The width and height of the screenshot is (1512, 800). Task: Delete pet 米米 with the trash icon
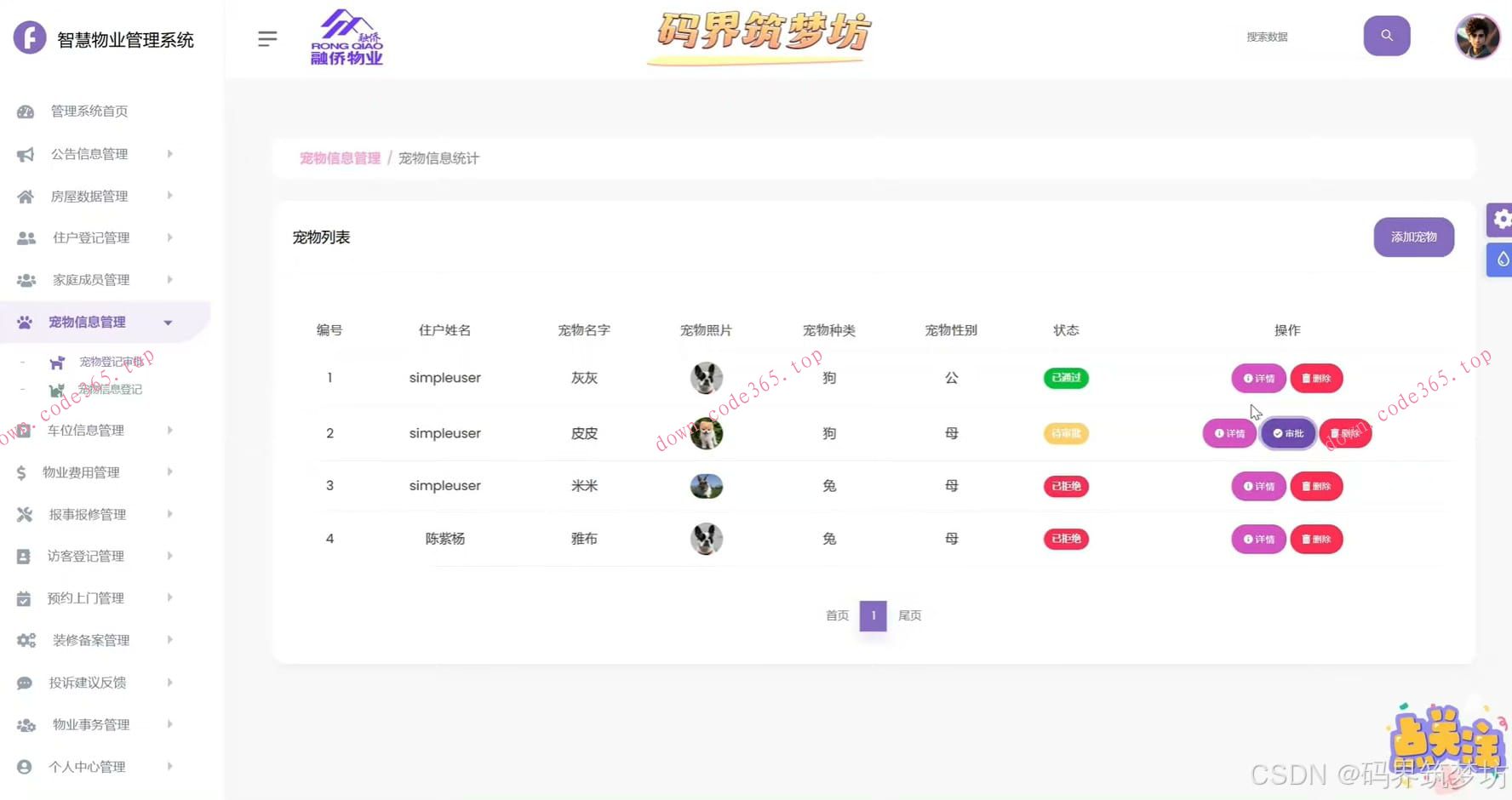(1315, 486)
